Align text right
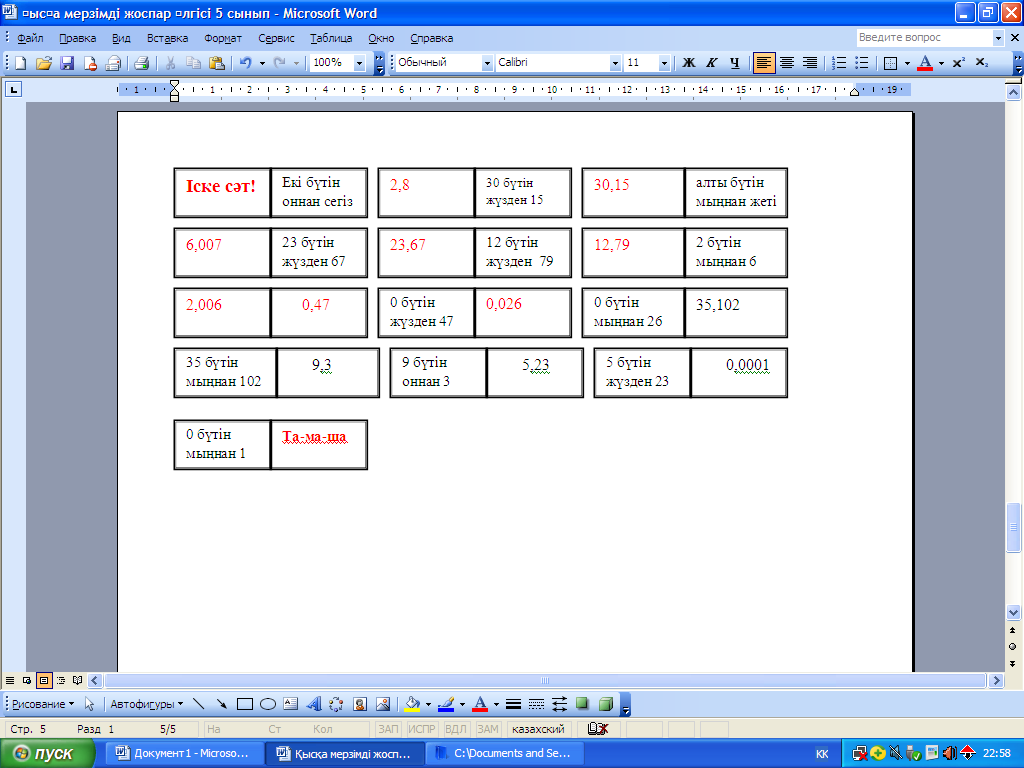Viewport: 1024px width, 768px height. (810, 63)
